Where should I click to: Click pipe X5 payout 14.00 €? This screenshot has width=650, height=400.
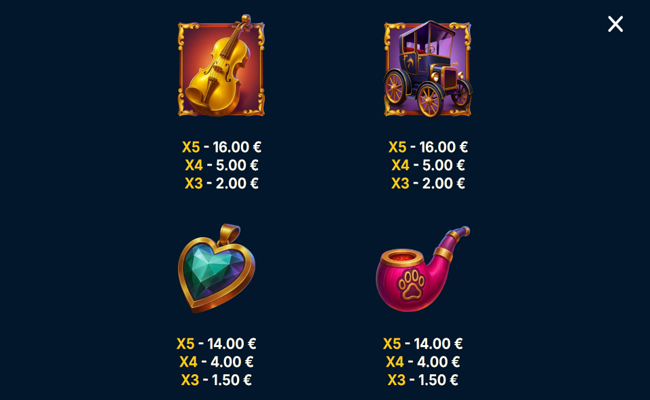[x=423, y=344]
